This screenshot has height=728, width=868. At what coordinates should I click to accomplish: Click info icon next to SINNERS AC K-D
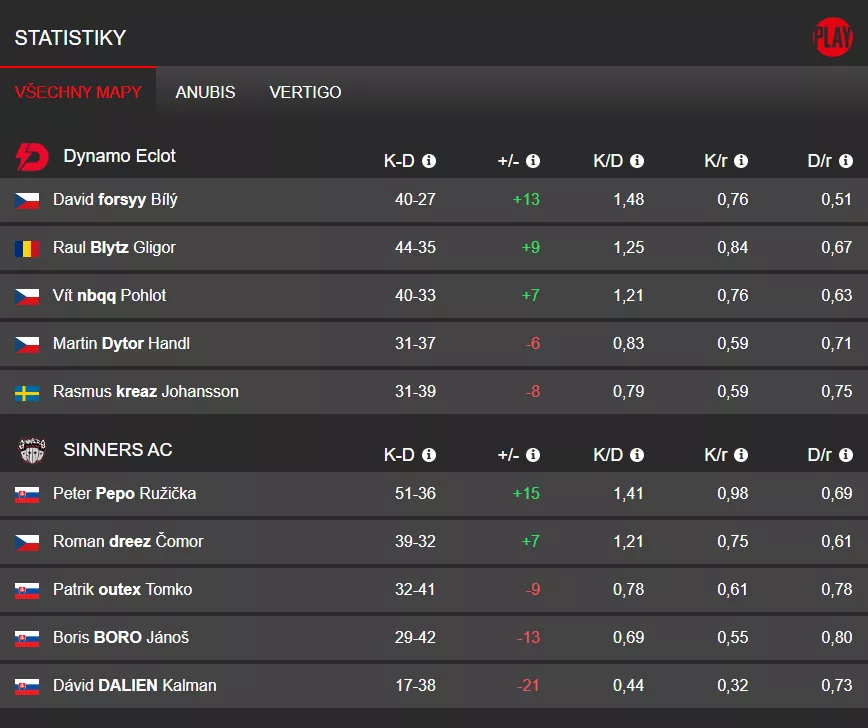(429, 455)
